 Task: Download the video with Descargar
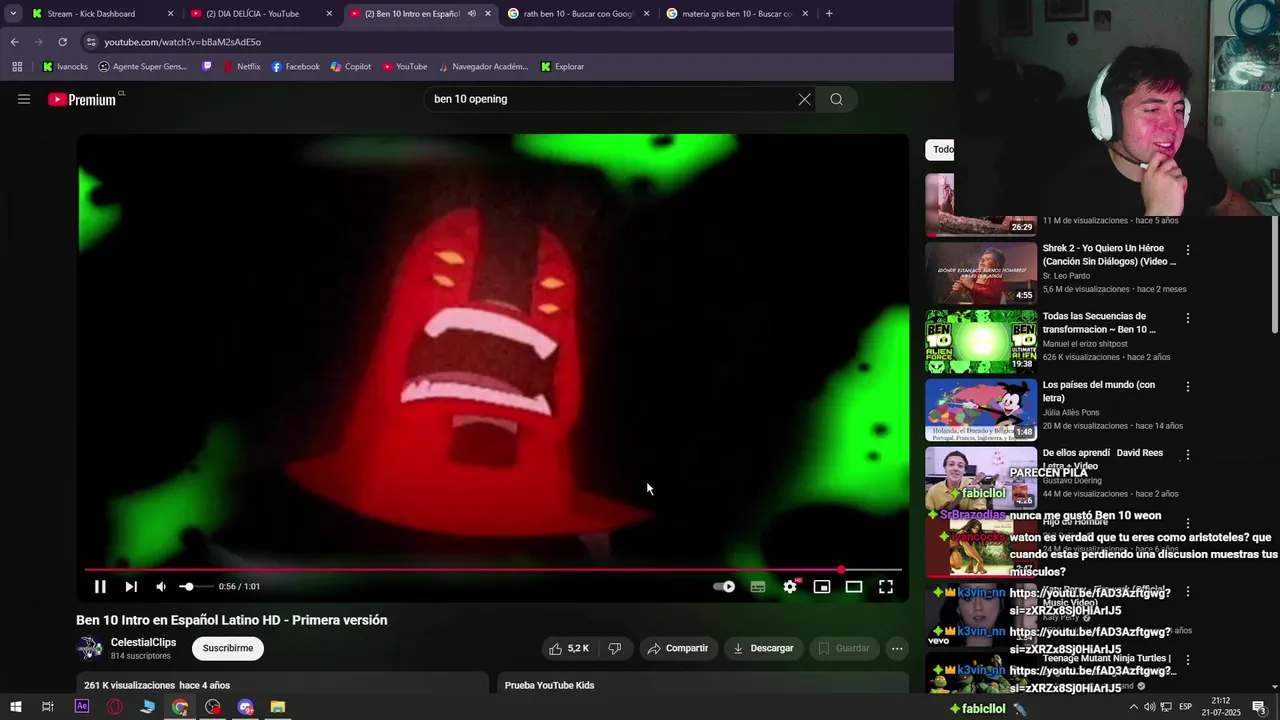click(x=763, y=648)
